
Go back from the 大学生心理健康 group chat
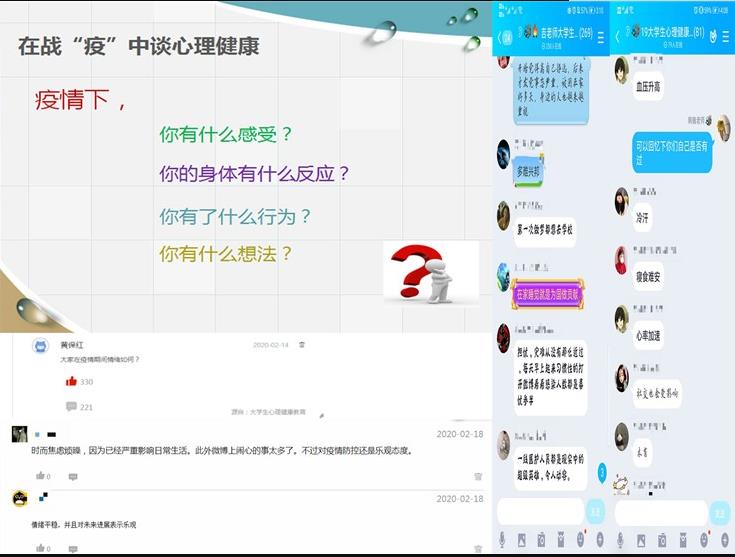pos(618,36)
